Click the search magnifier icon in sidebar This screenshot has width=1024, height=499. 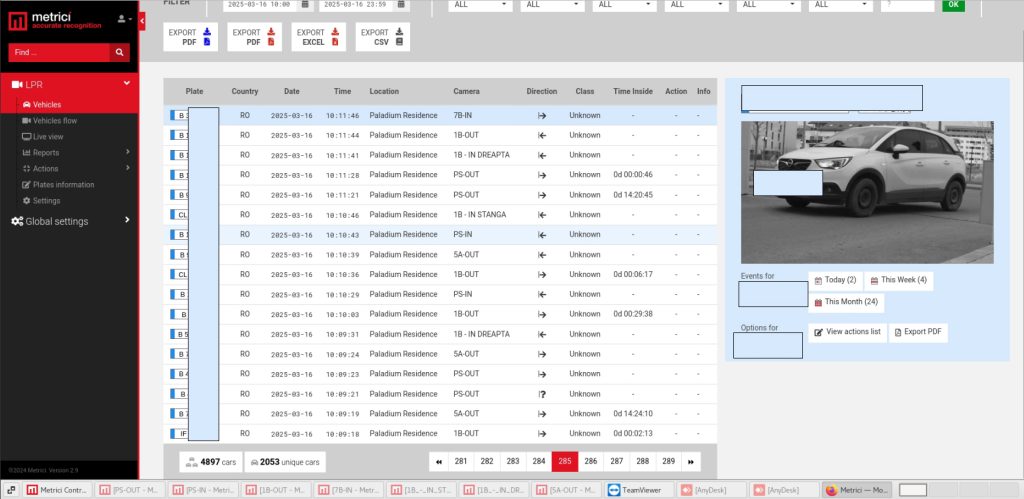tap(120, 52)
